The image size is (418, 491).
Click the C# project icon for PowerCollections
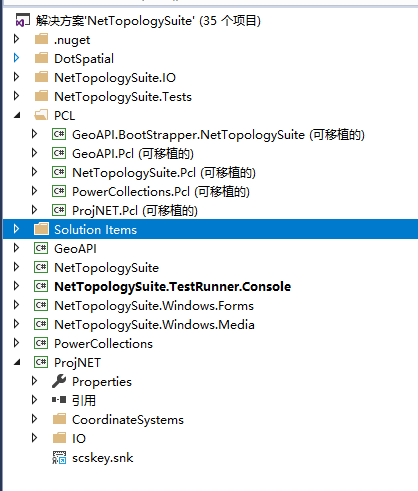point(41,343)
